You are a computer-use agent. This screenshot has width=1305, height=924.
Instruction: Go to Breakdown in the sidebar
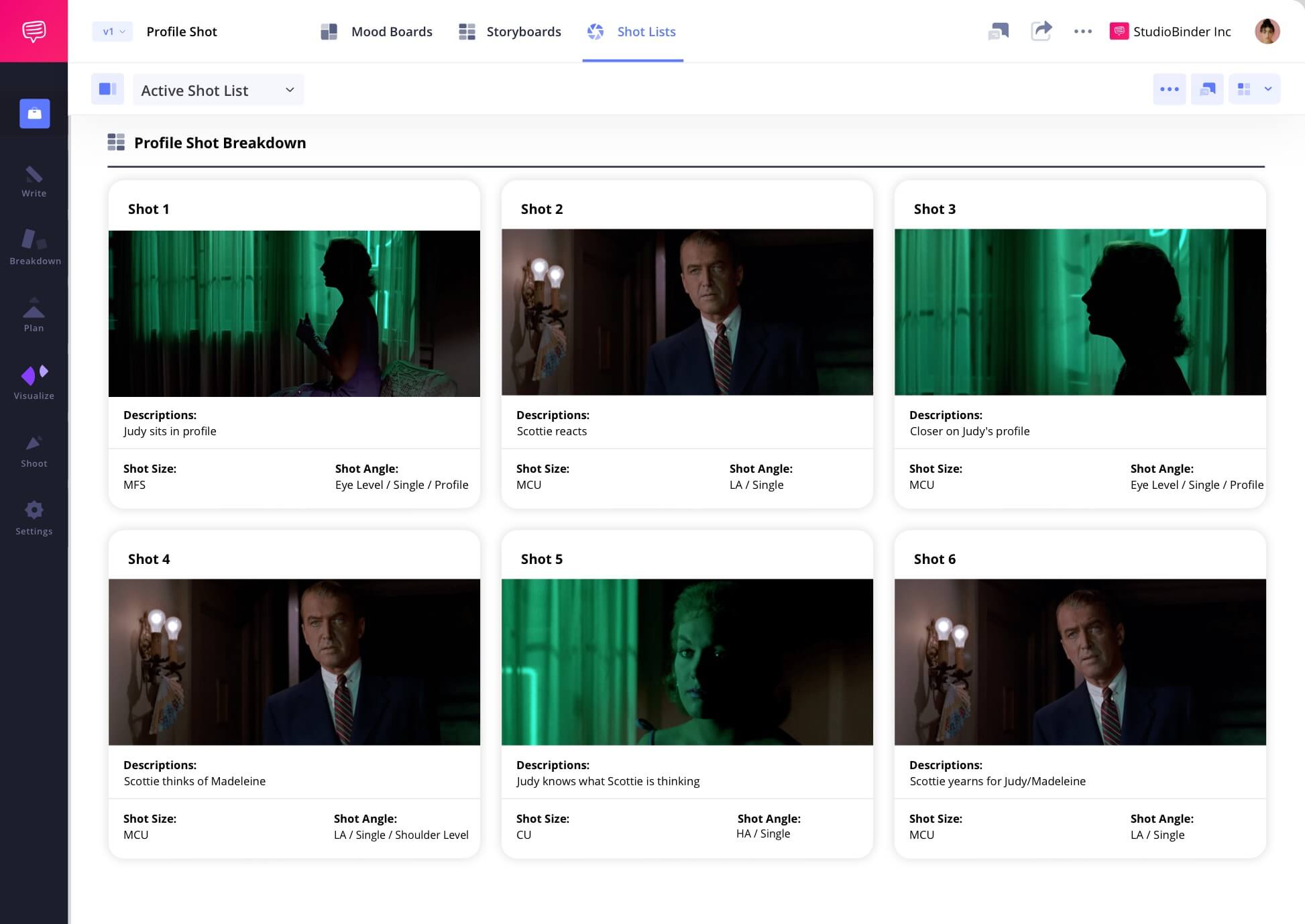35,247
